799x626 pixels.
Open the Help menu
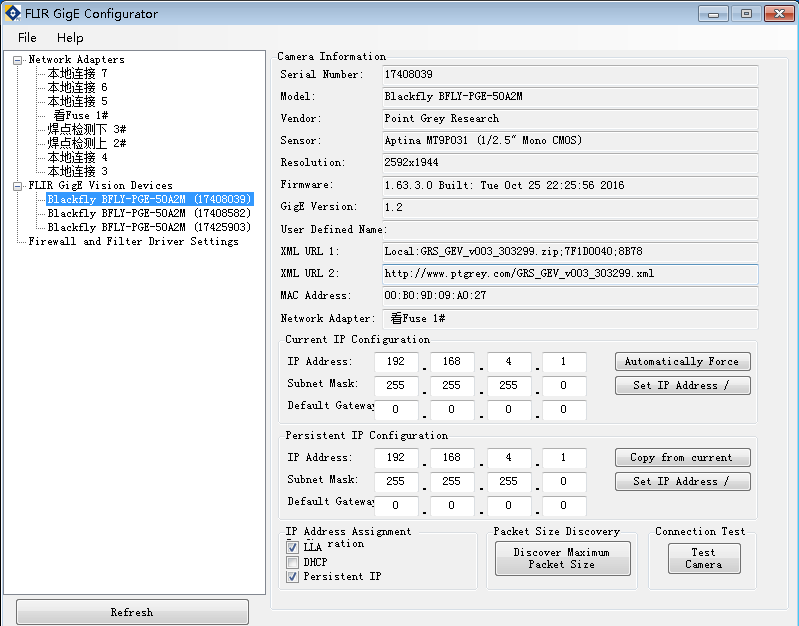coord(70,38)
